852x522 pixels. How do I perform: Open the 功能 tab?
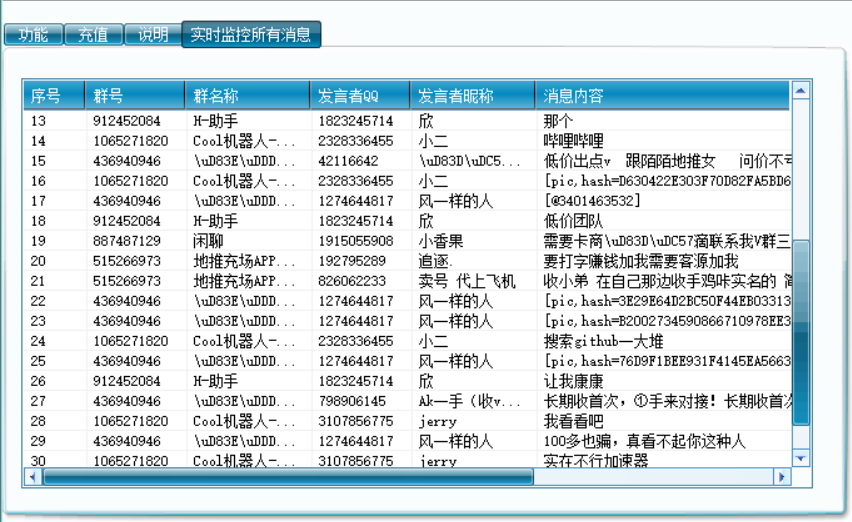(x=33, y=35)
